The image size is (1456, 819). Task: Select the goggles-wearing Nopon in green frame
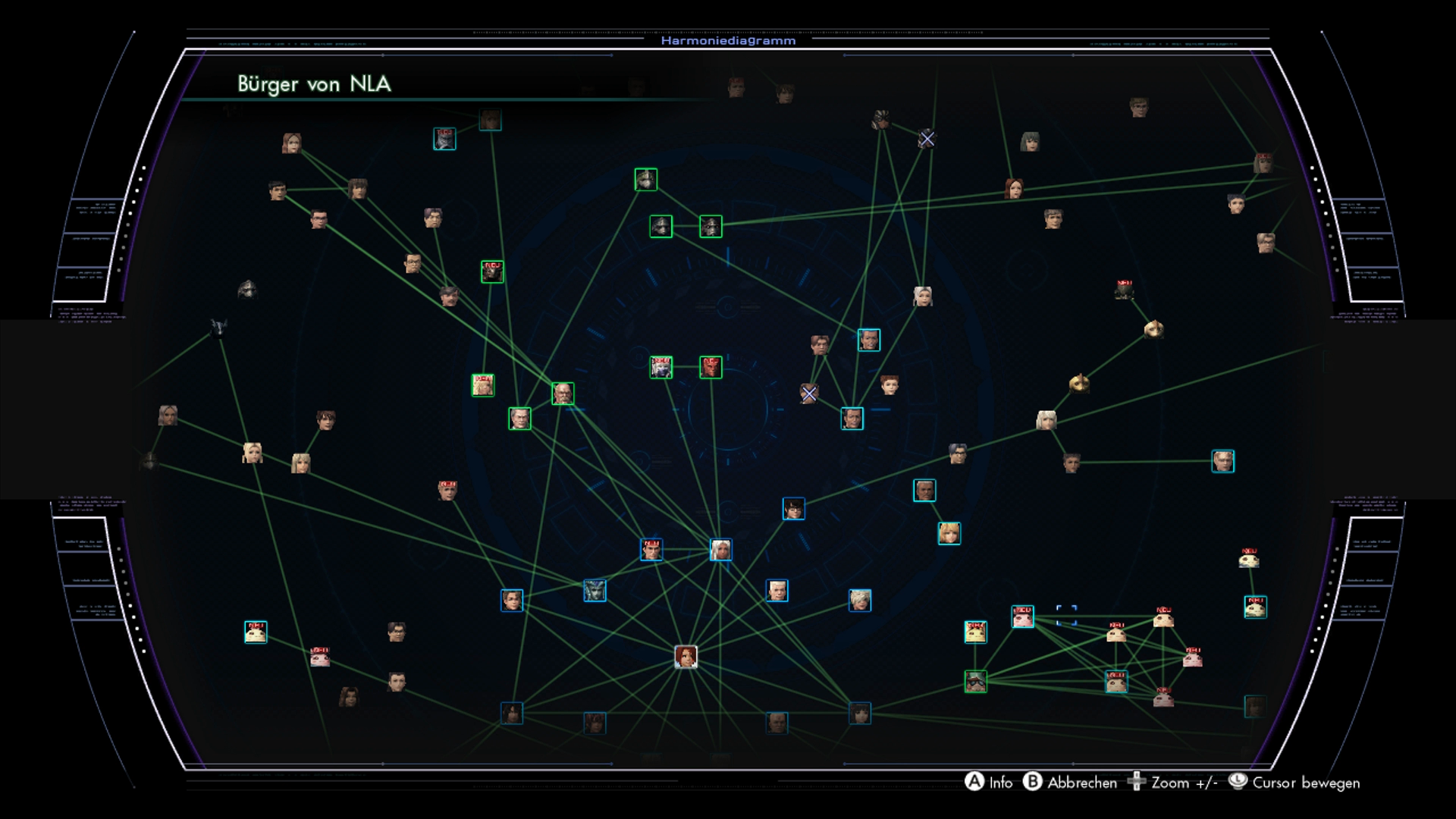click(976, 681)
